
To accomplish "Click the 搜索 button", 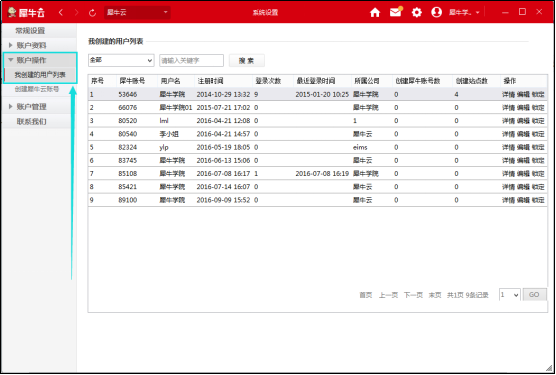I will pyautogui.click(x=246, y=61).
